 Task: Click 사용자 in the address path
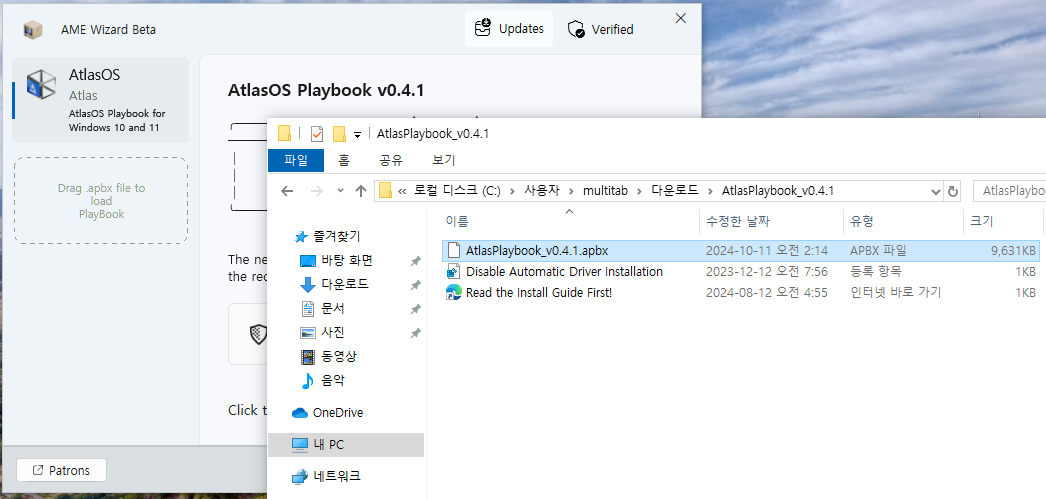(x=541, y=191)
